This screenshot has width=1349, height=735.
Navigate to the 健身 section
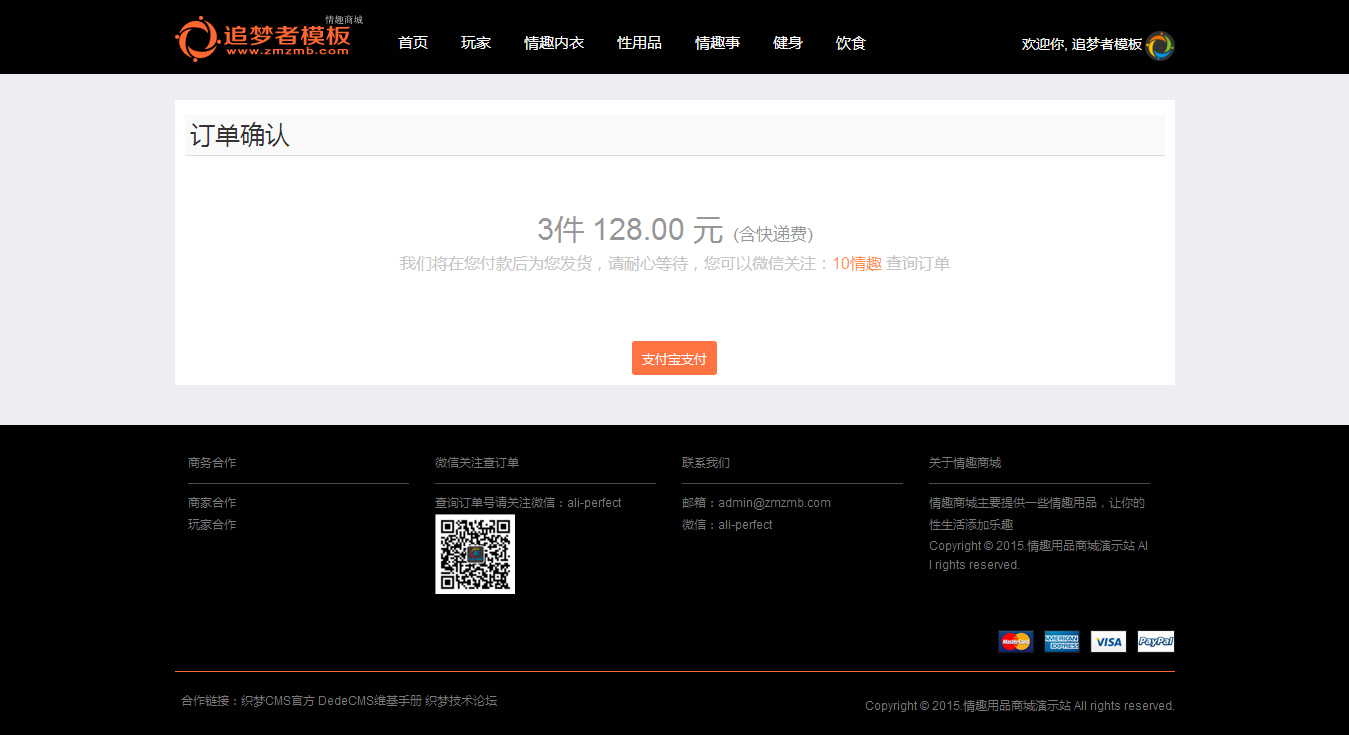(788, 43)
